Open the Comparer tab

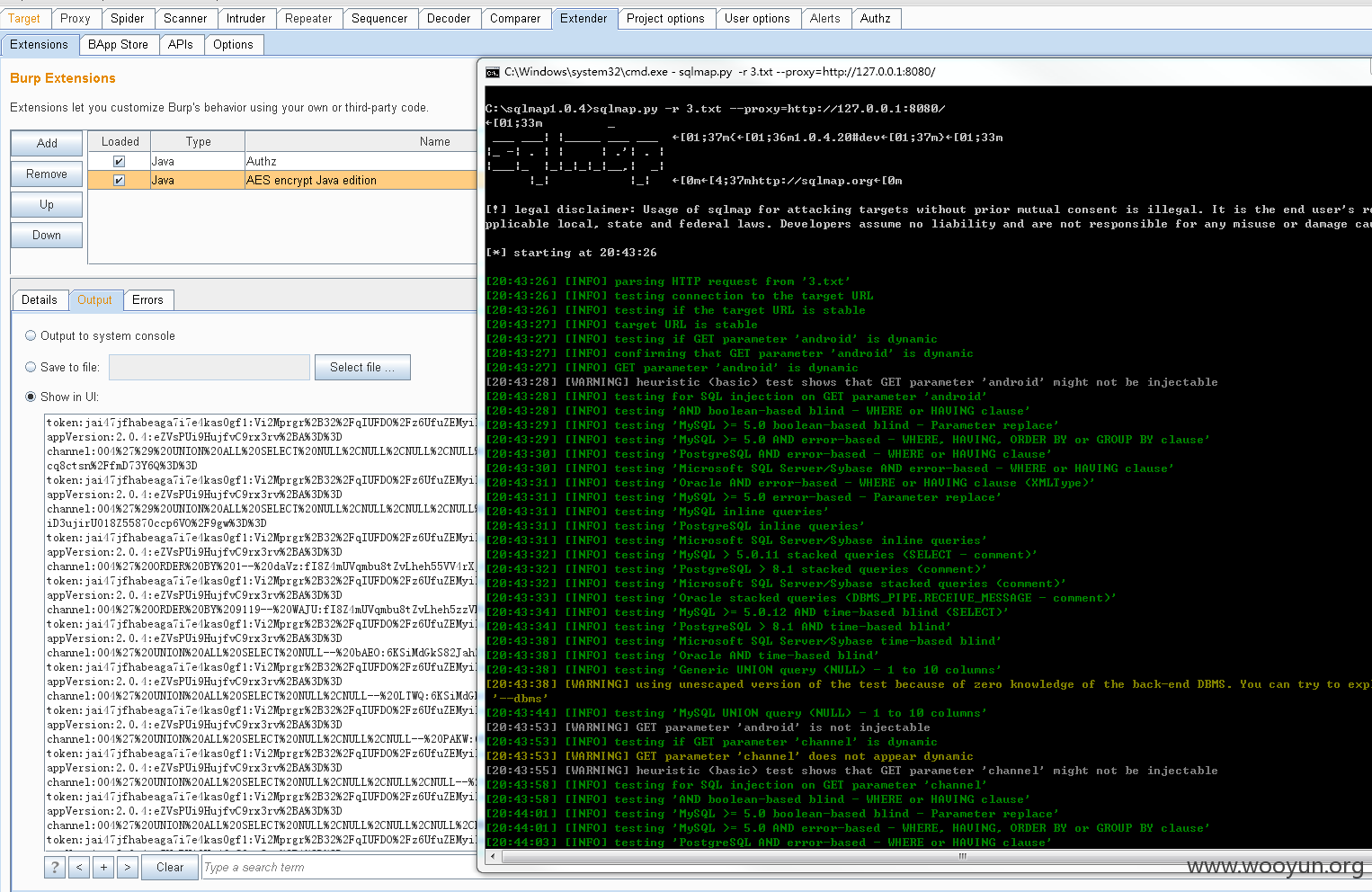515,18
